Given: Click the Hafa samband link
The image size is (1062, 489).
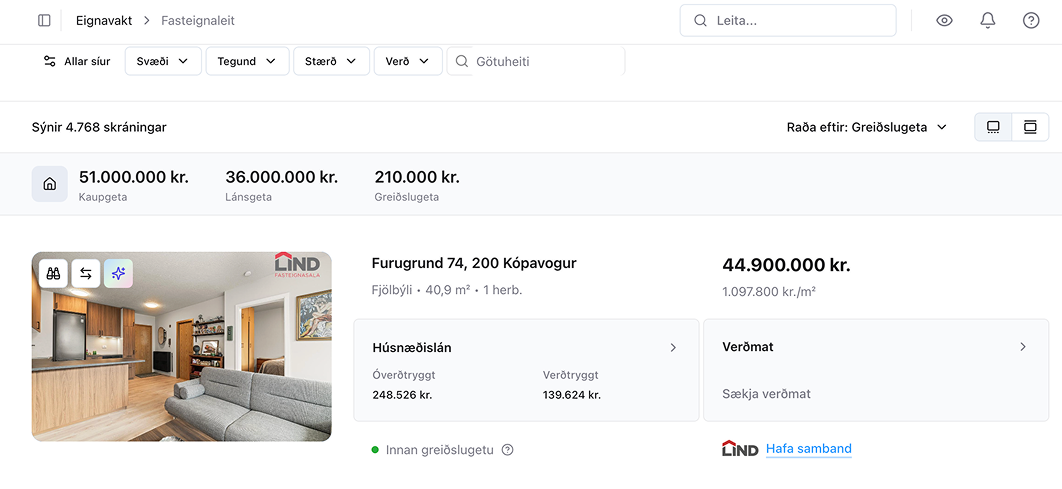Looking at the screenshot, I should [x=808, y=449].
